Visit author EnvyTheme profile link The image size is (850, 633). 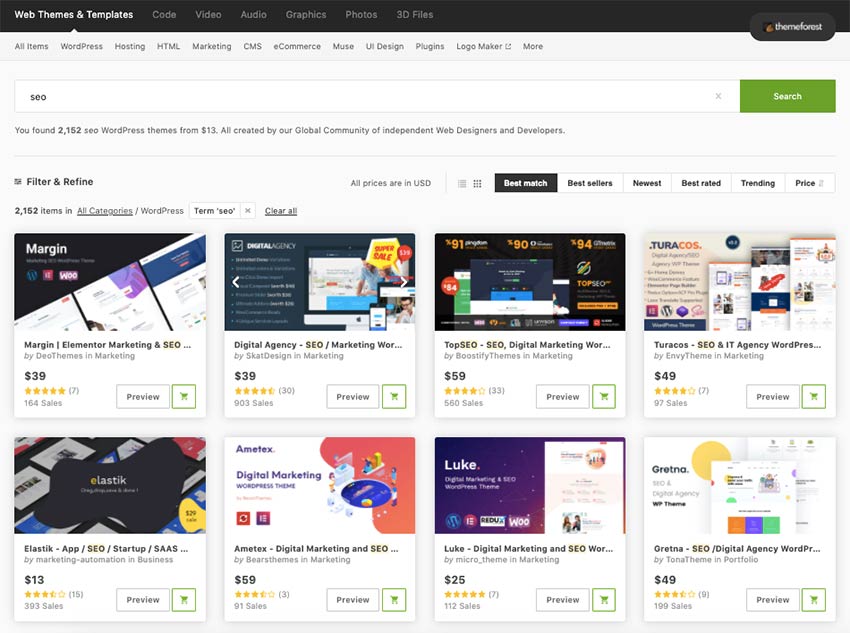(688, 356)
